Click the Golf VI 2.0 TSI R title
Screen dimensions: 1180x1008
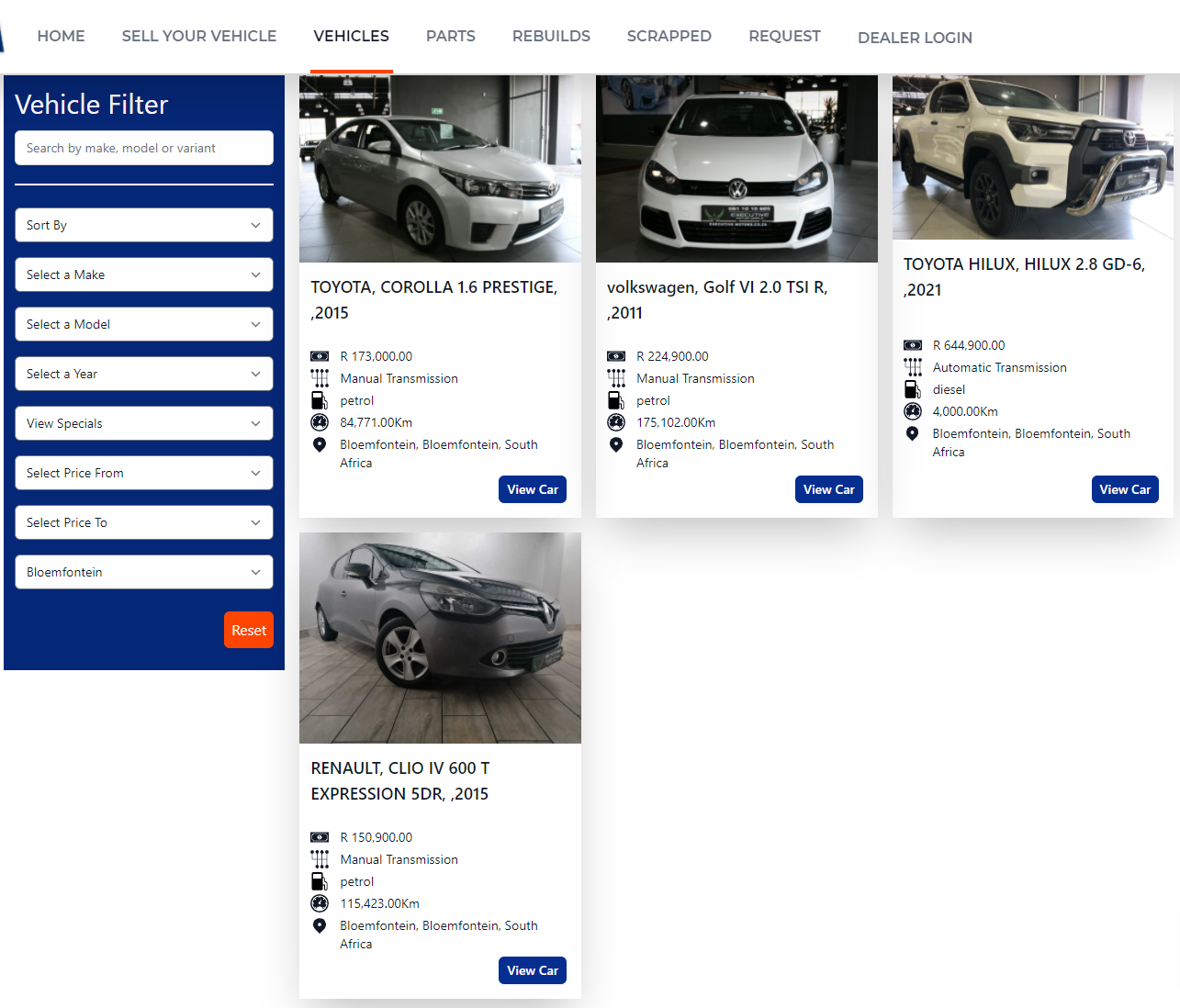click(717, 300)
